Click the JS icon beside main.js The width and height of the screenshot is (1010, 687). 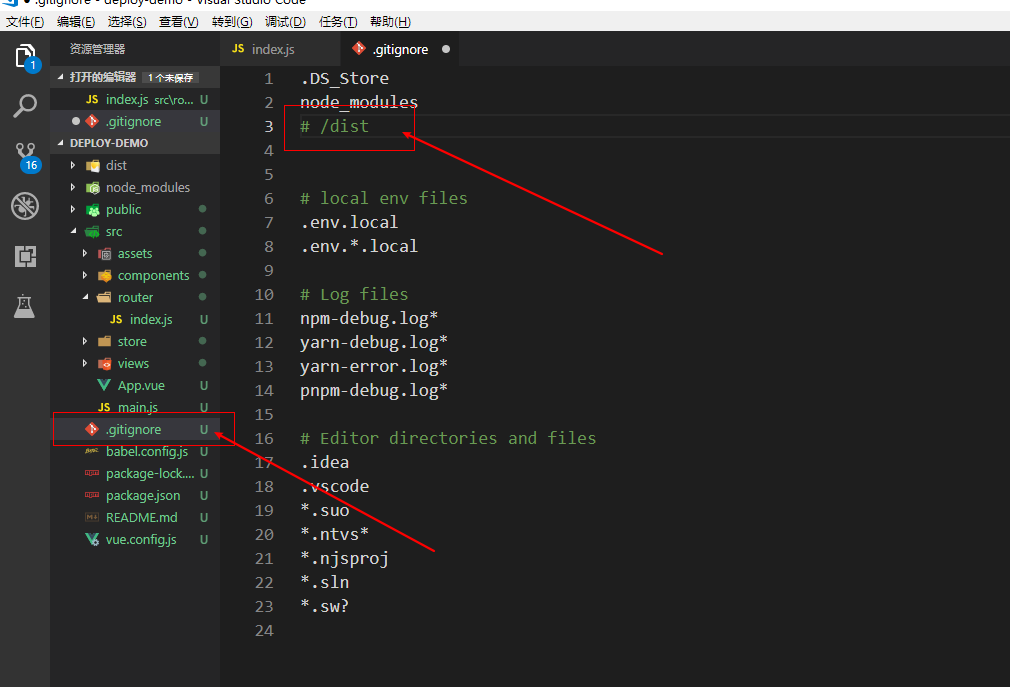tap(104, 407)
